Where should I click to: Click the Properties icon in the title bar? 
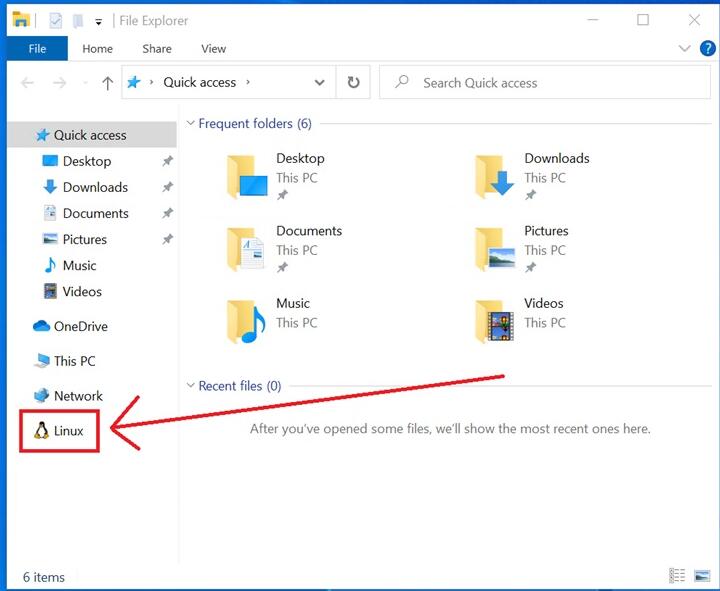[x=56, y=21]
